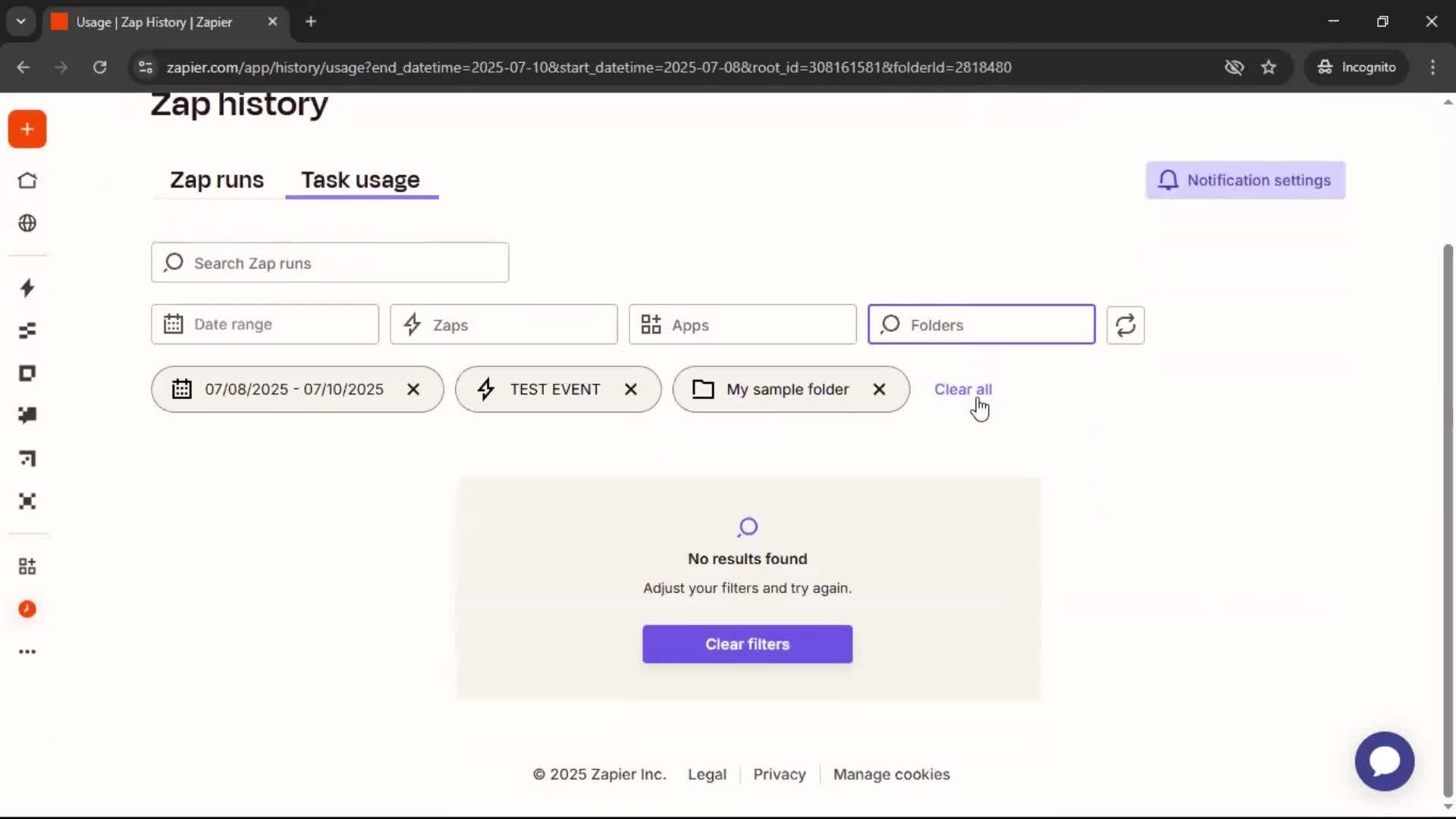Switch to the Zap runs tab
The height and width of the screenshot is (819, 1456).
[217, 180]
